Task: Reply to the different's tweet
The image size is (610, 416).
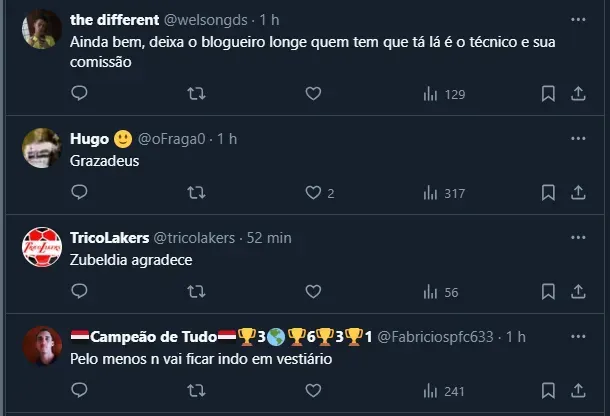Action: pos(81,94)
